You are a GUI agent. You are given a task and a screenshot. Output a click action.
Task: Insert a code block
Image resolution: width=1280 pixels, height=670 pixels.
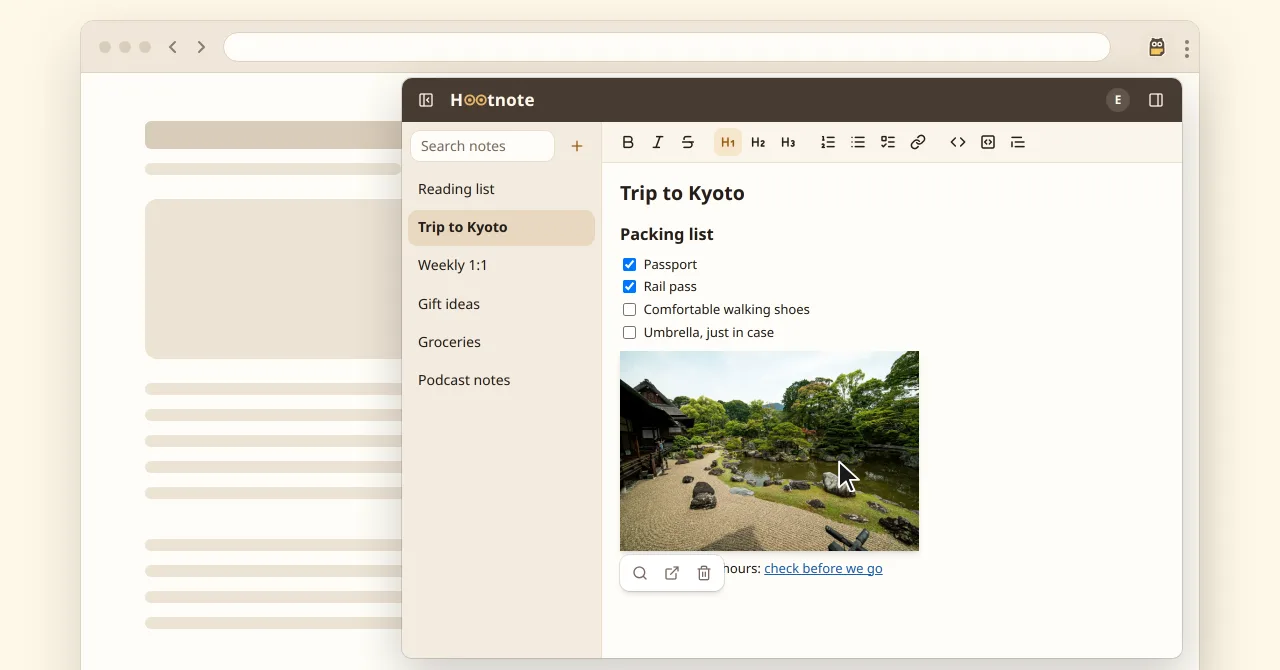click(x=988, y=143)
